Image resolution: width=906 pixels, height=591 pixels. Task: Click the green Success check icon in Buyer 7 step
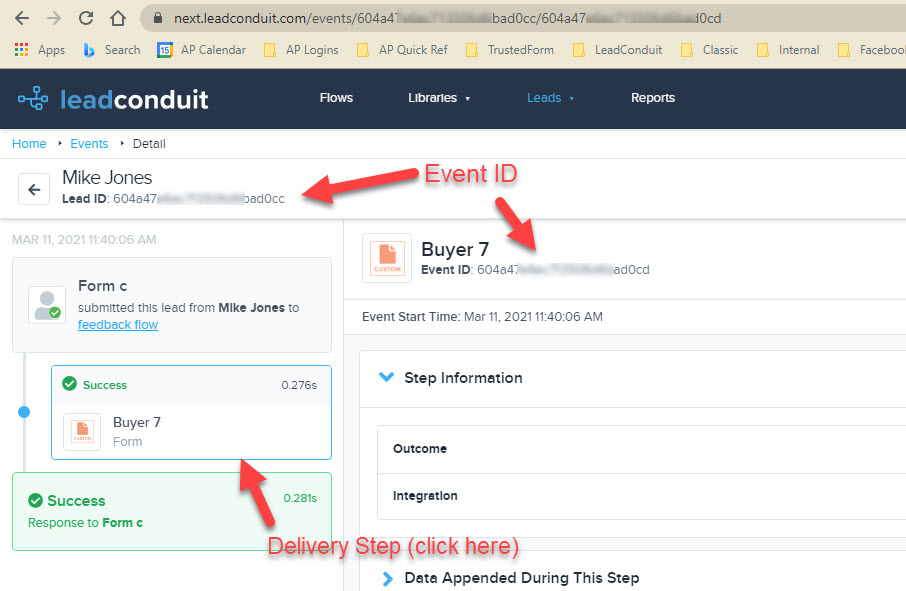pyautogui.click(x=69, y=384)
